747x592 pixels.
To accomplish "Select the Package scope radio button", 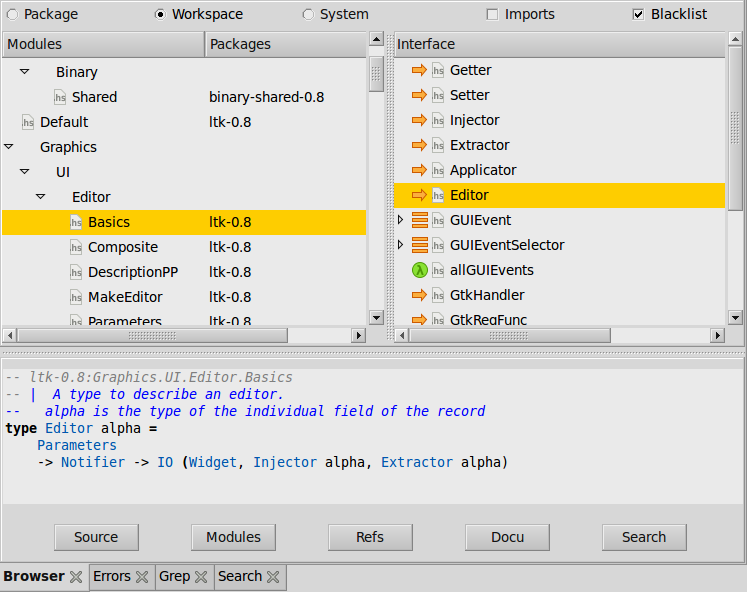I will point(12,14).
